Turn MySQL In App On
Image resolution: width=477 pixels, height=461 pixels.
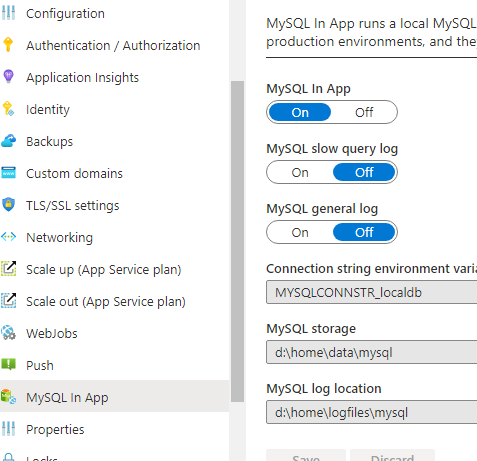coord(300,112)
